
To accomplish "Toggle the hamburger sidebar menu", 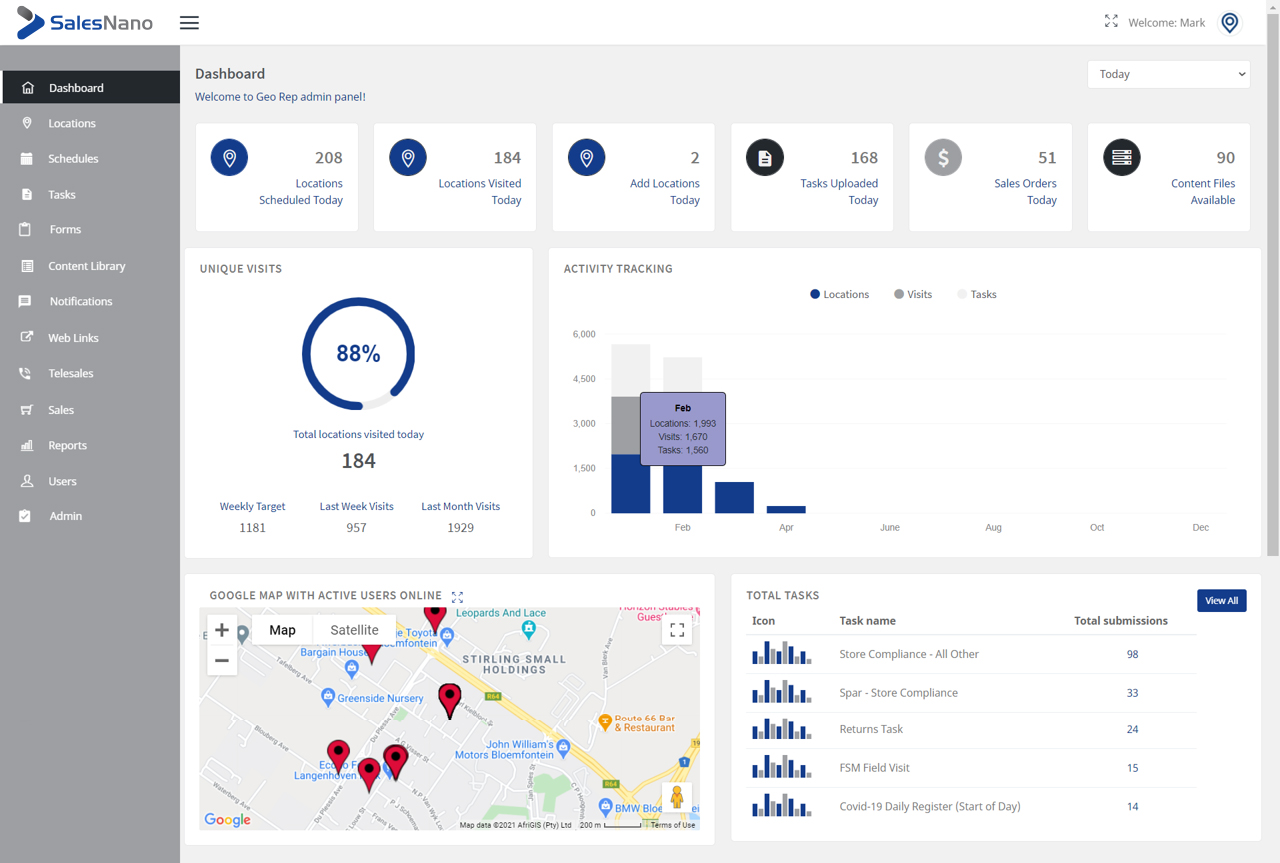I will (189, 23).
